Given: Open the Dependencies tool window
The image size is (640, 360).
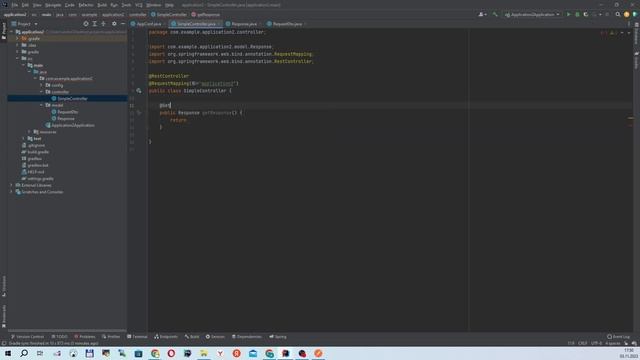Looking at the screenshot, I should (247, 337).
